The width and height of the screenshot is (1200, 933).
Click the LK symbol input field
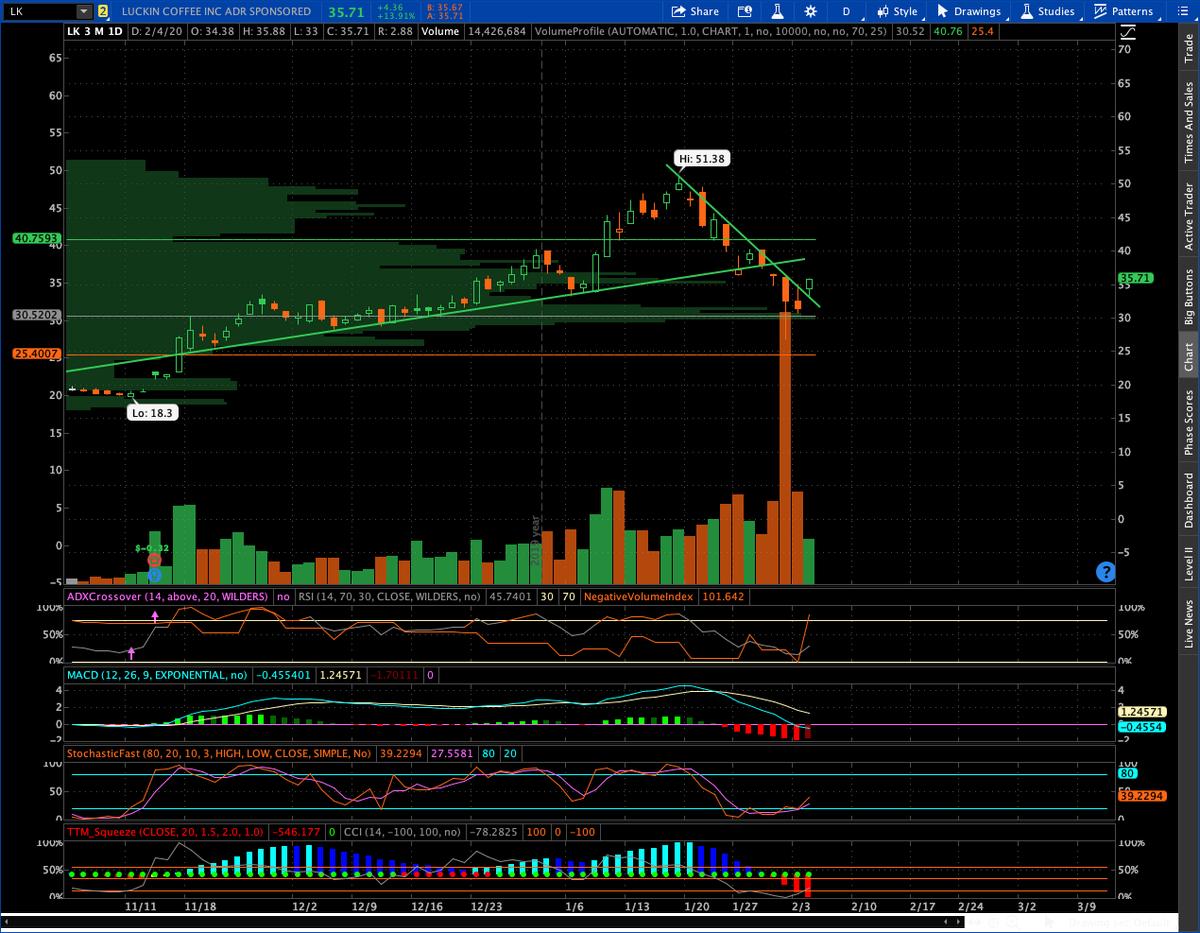coord(40,12)
